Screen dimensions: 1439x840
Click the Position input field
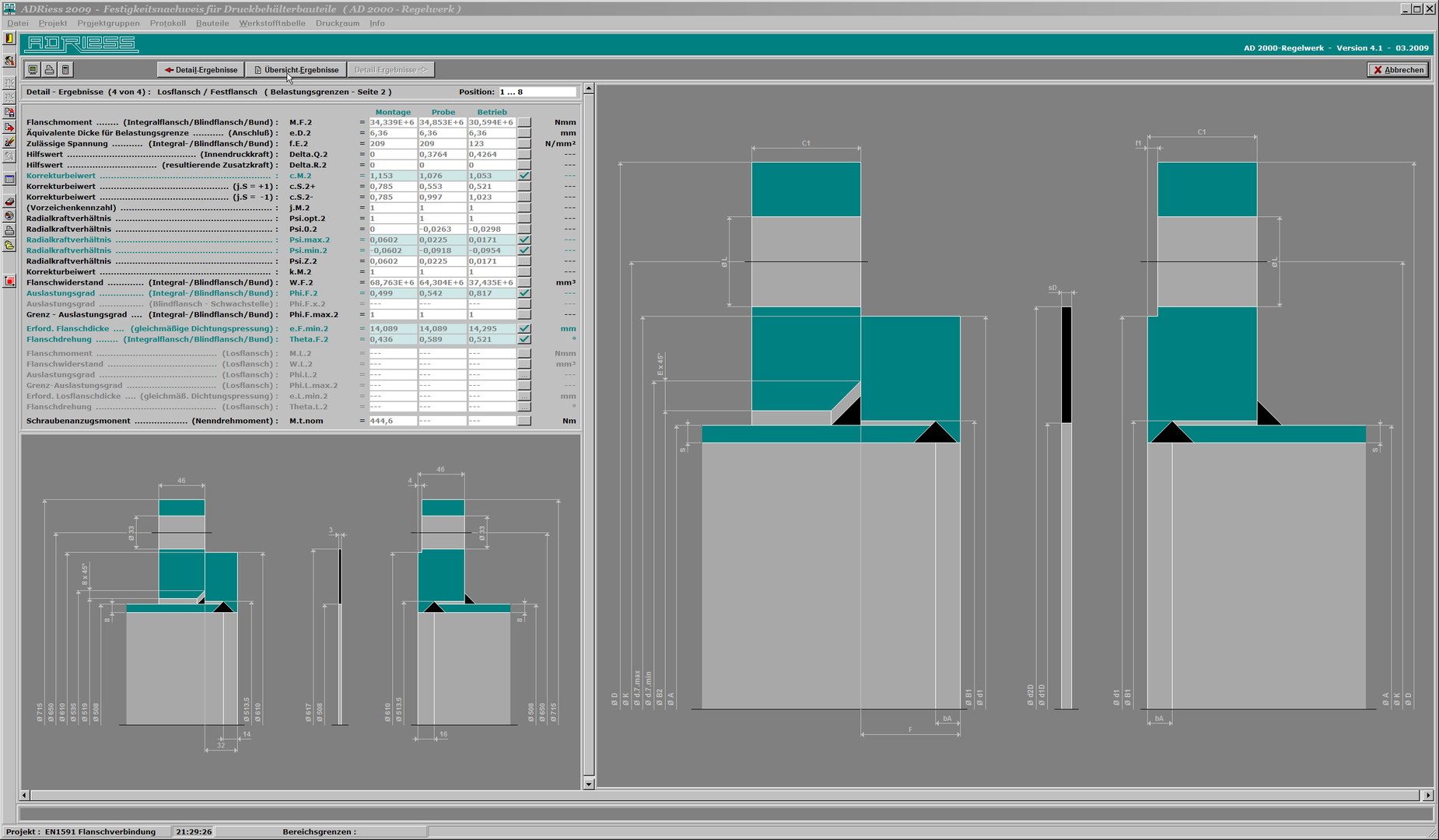537,92
